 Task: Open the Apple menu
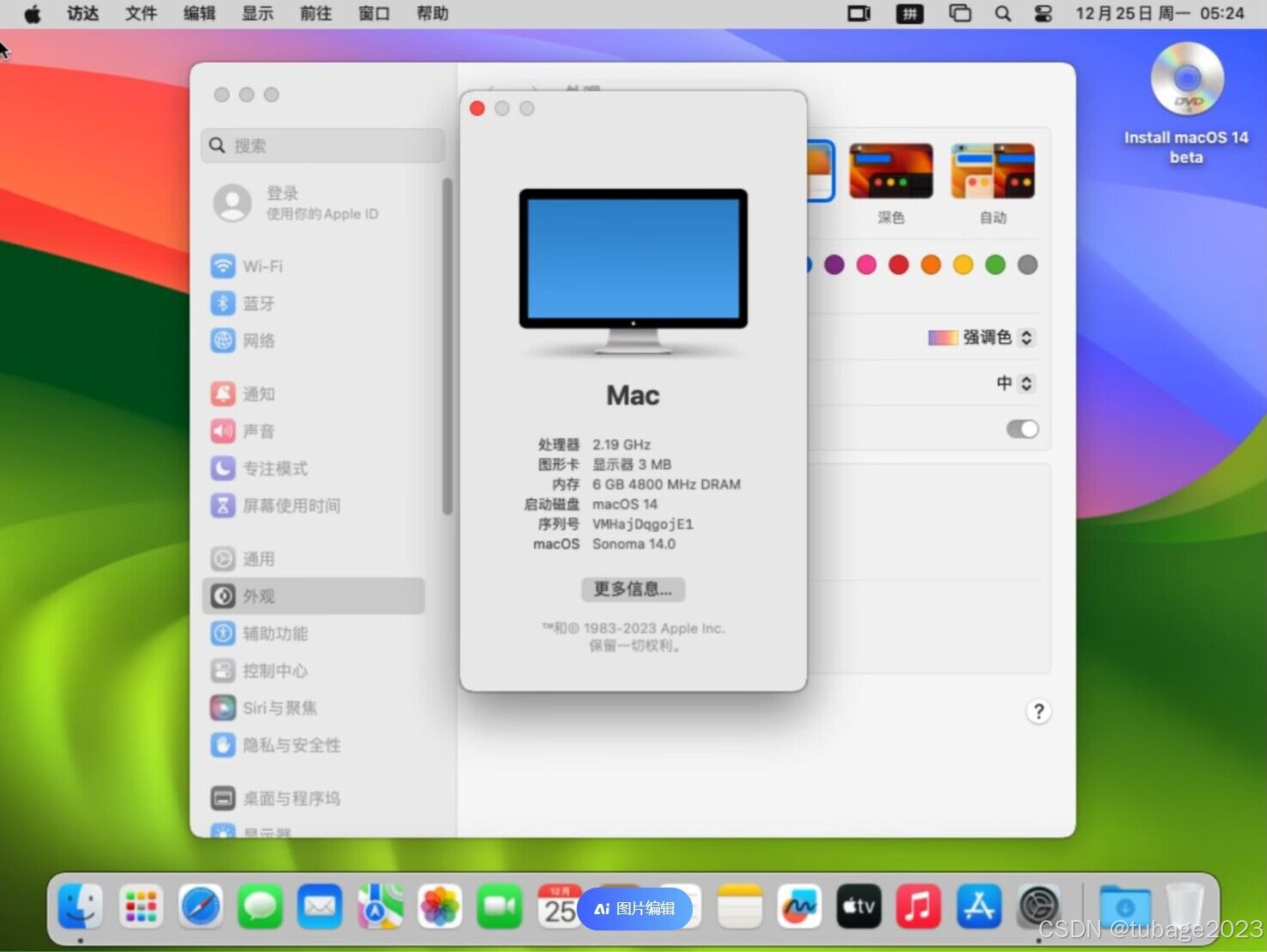[x=33, y=14]
